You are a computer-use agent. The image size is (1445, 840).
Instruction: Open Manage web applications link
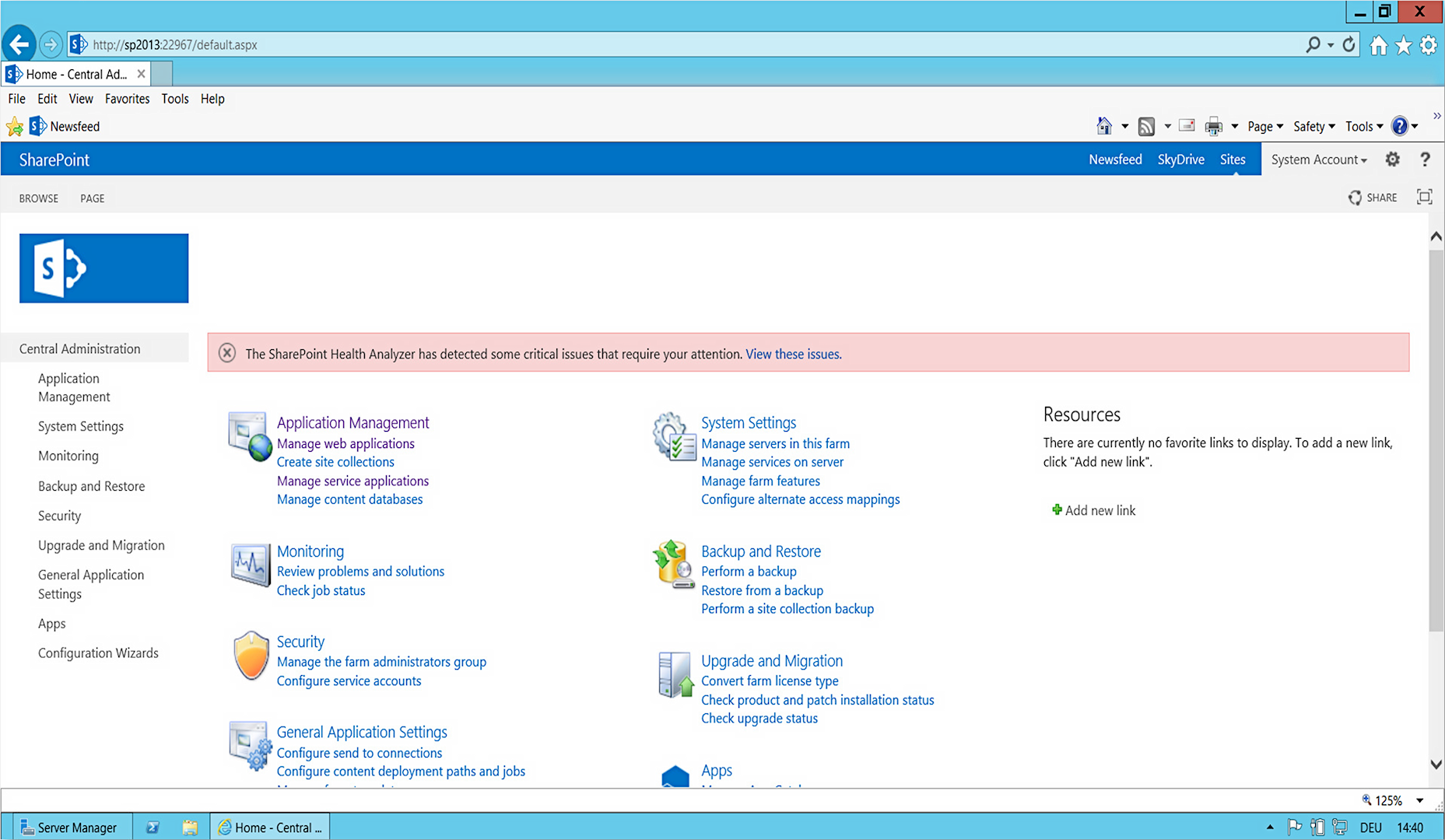pyautogui.click(x=345, y=443)
